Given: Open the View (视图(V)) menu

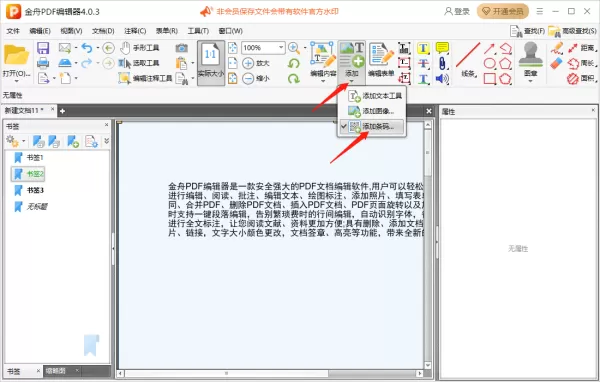Looking at the screenshot, I should click(x=71, y=31).
